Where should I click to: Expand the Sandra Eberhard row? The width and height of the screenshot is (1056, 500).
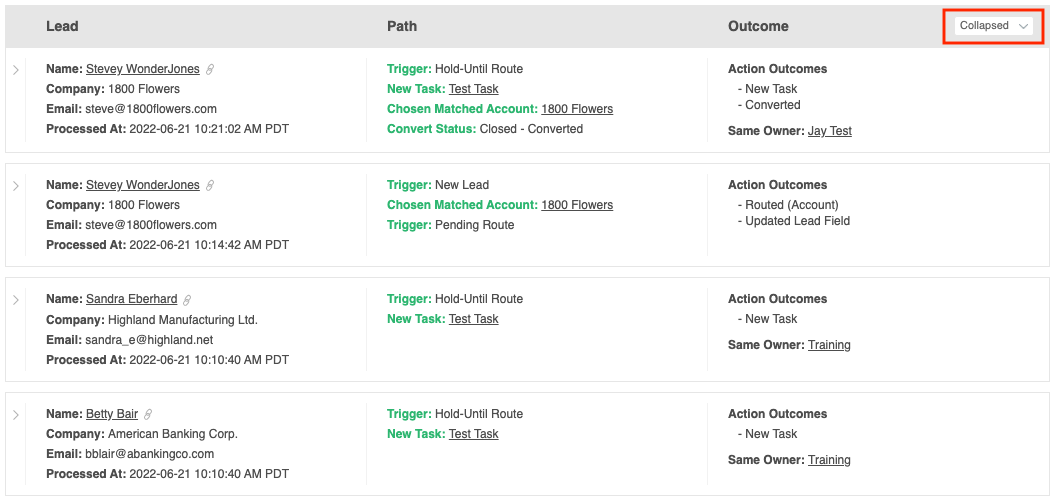[16, 299]
